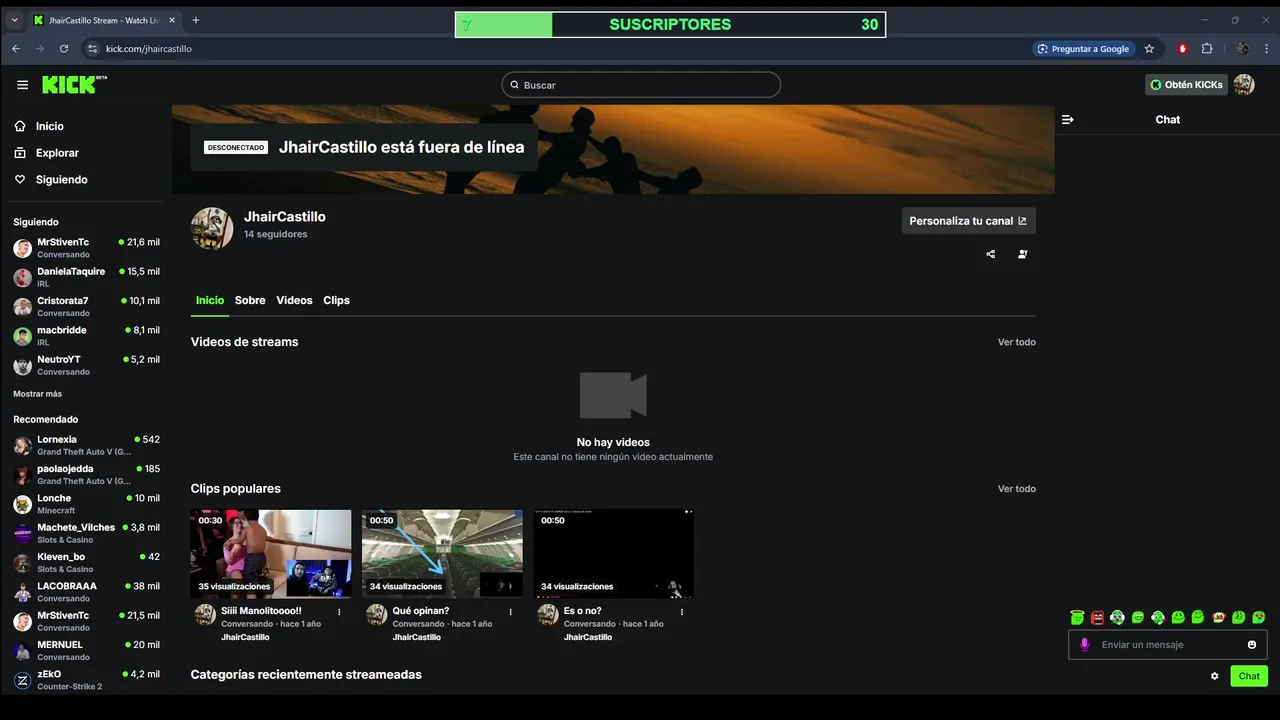
Task: Open options menu for Es o no? clip
Action: [x=682, y=612]
